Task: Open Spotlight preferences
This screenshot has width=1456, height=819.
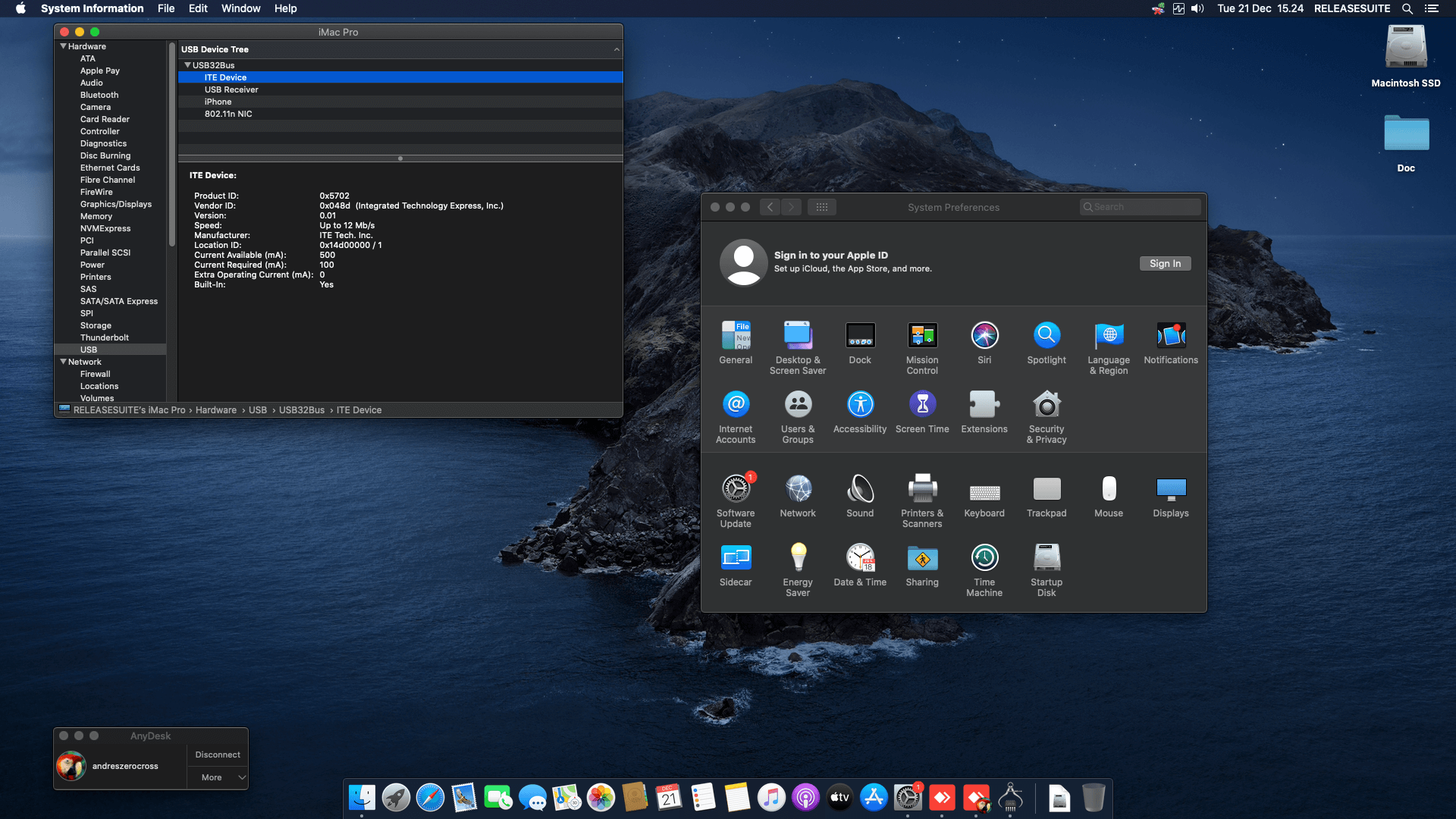Action: pos(1046,343)
